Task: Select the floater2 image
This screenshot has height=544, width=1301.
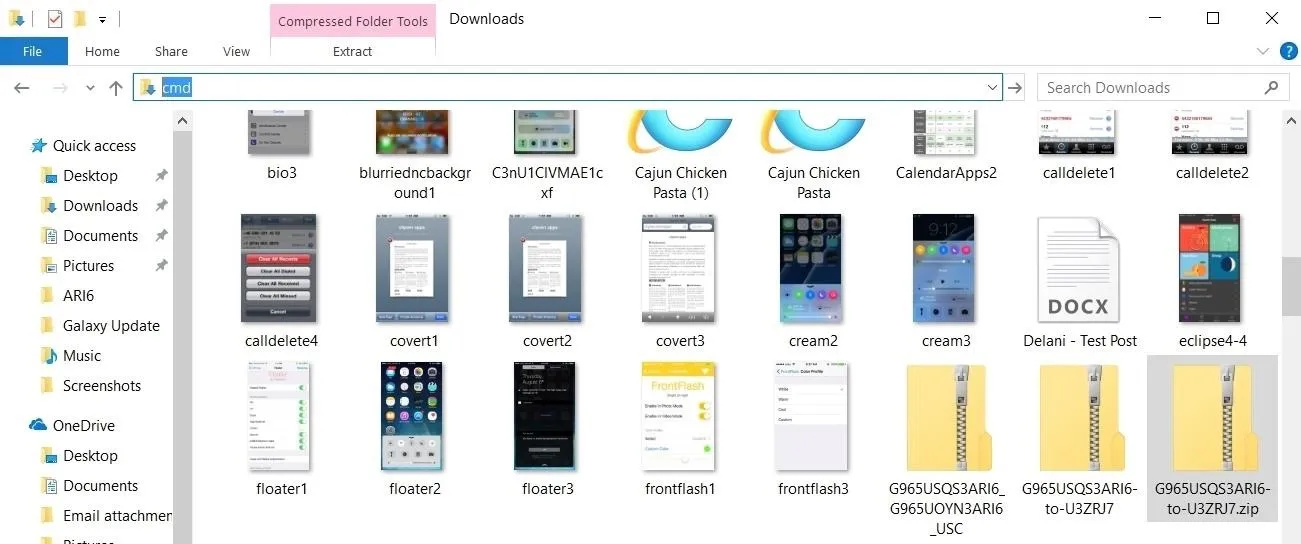Action: tap(414, 430)
